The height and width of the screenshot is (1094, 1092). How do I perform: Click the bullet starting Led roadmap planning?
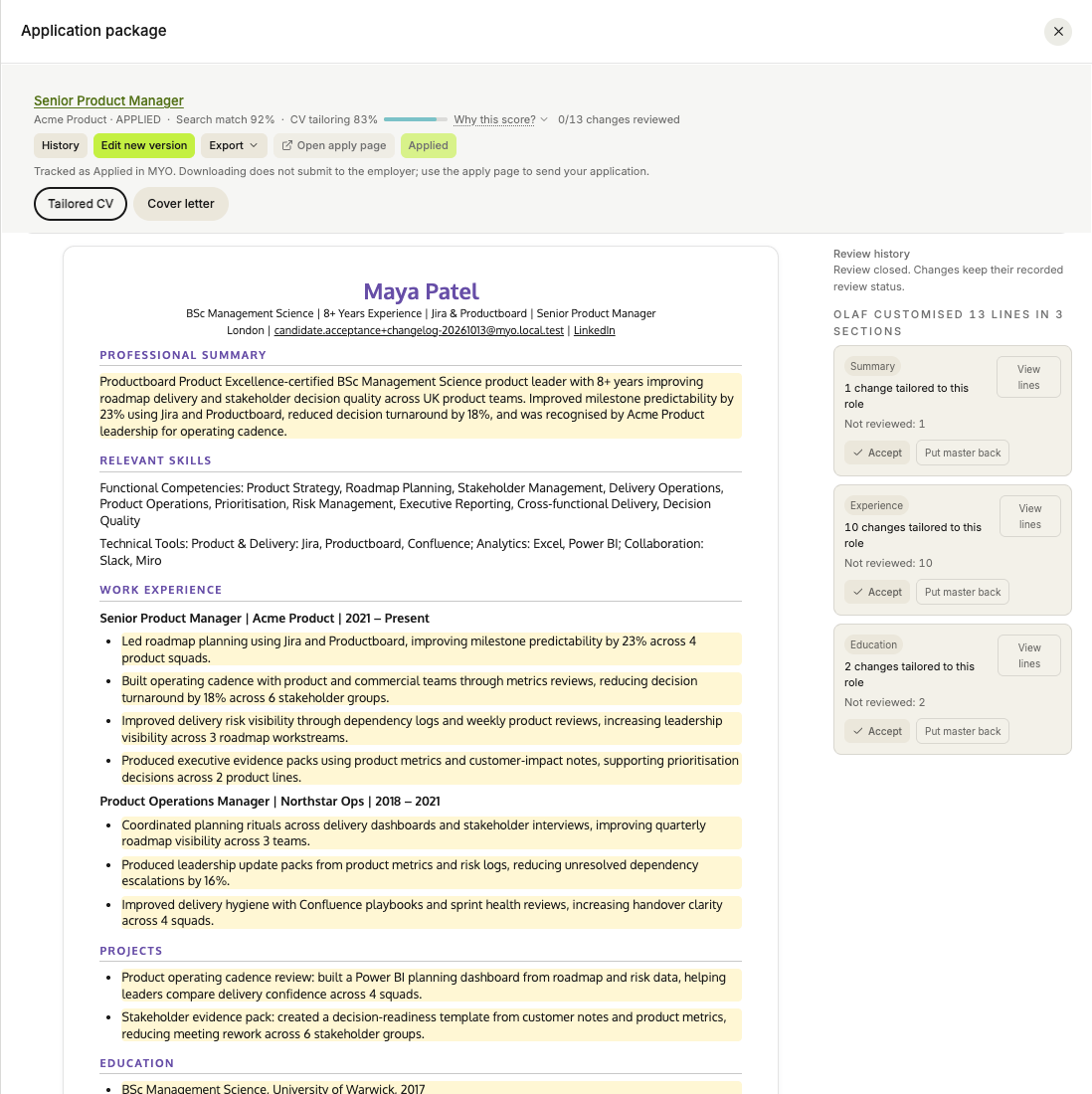pyautogui.click(x=432, y=649)
